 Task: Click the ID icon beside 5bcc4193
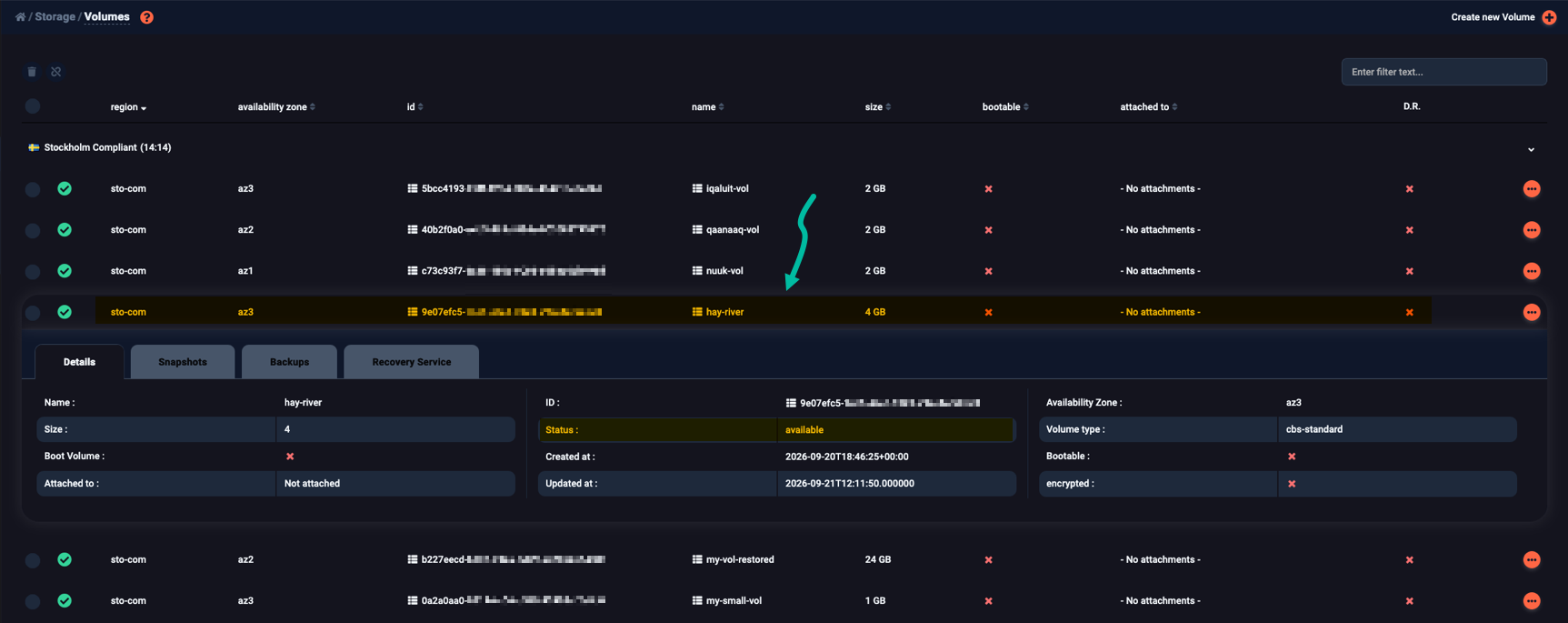[x=413, y=189]
